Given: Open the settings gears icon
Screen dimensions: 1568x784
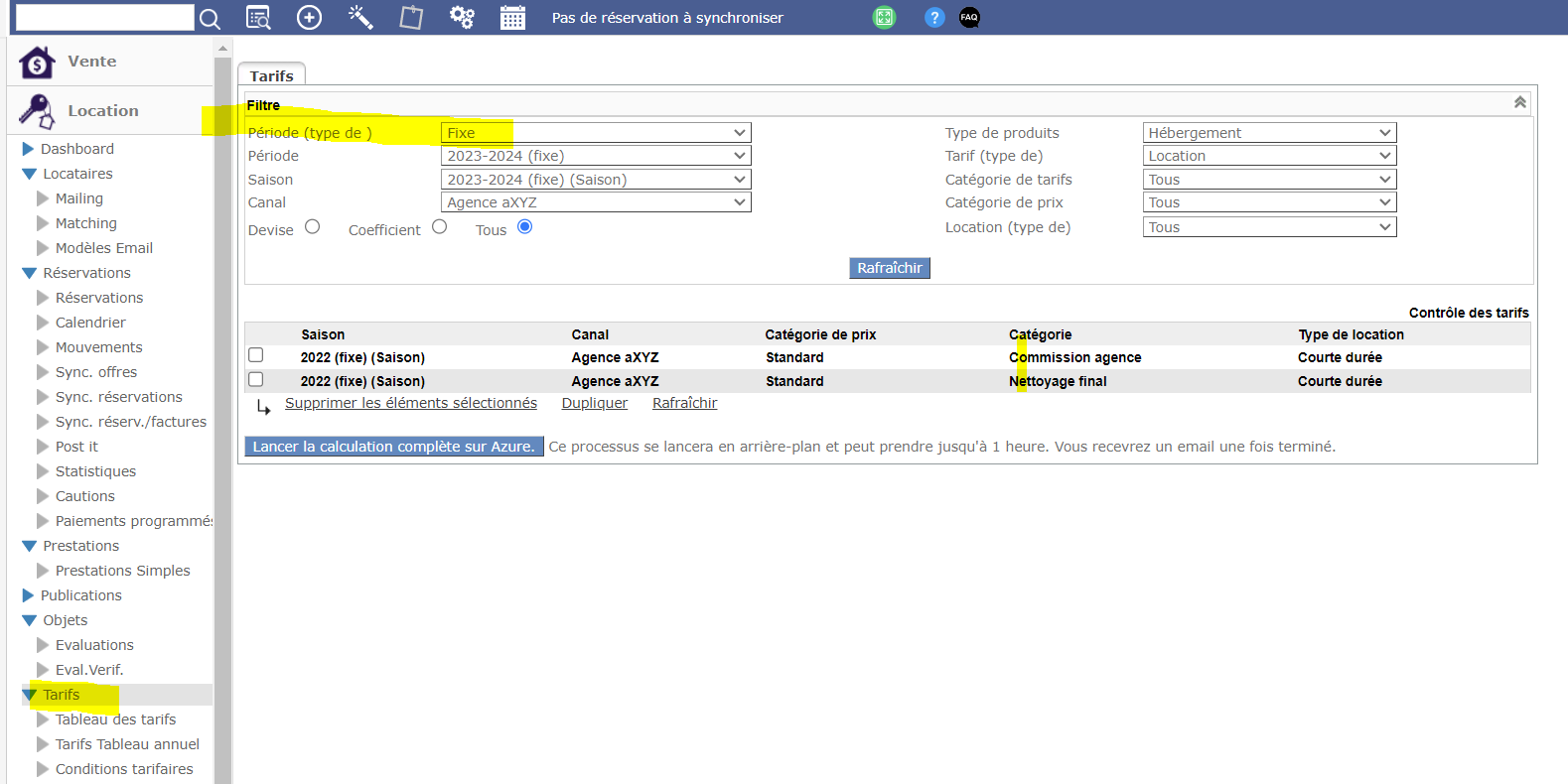Looking at the screenshot, I should 462,18.
